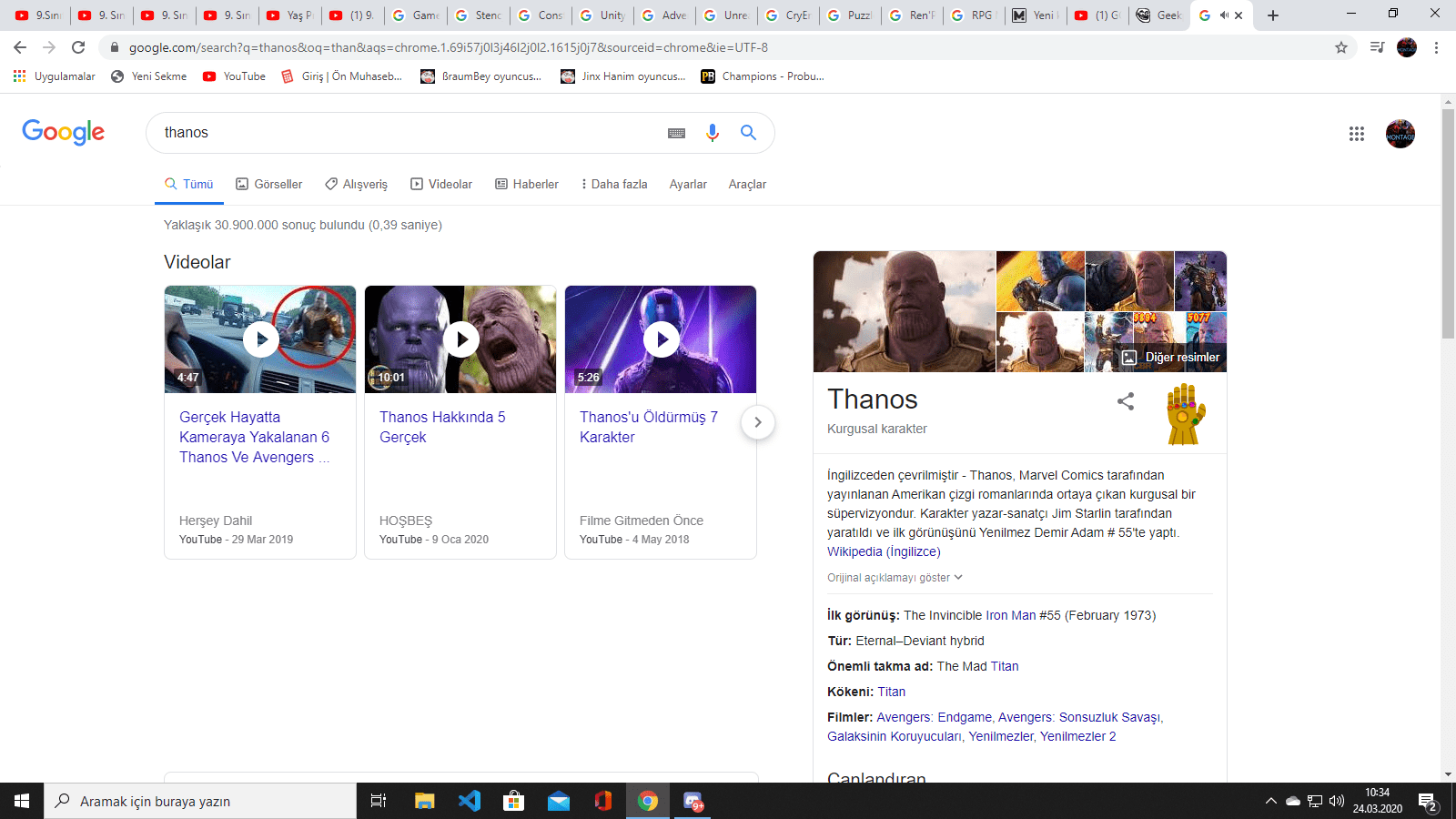Viewport: 1456px width, 819px height.
Task: Open 'Thanos Hakkında 5 Gerçek' link
Action: 442,427
